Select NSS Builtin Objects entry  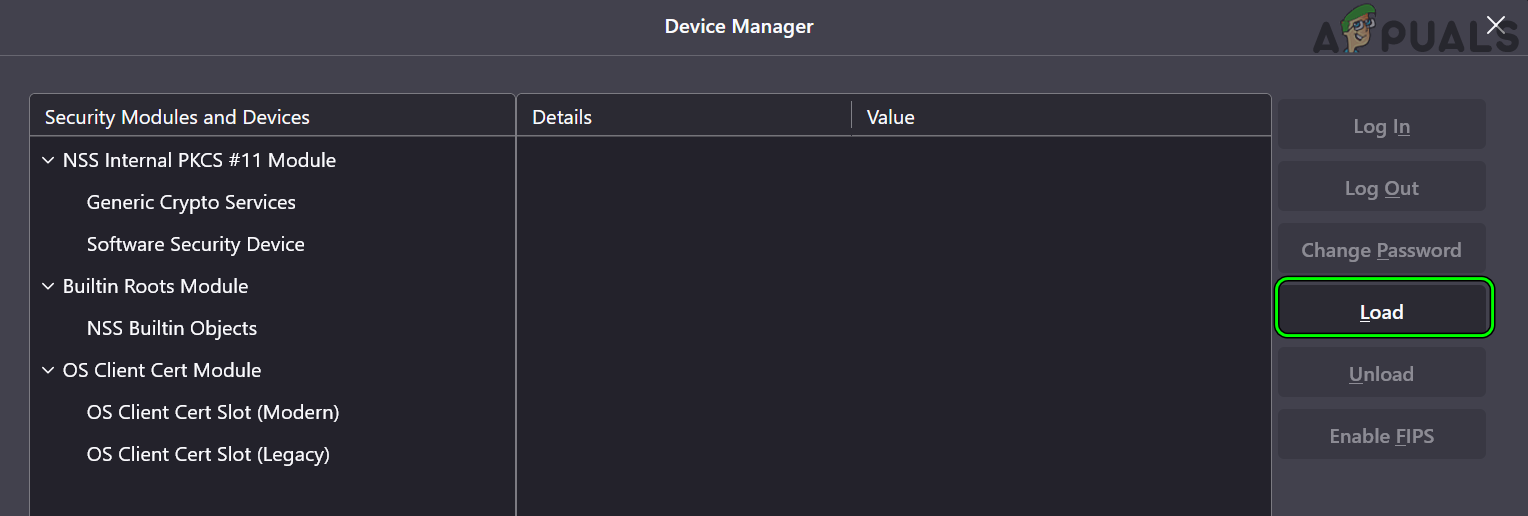tap(172, 328)
